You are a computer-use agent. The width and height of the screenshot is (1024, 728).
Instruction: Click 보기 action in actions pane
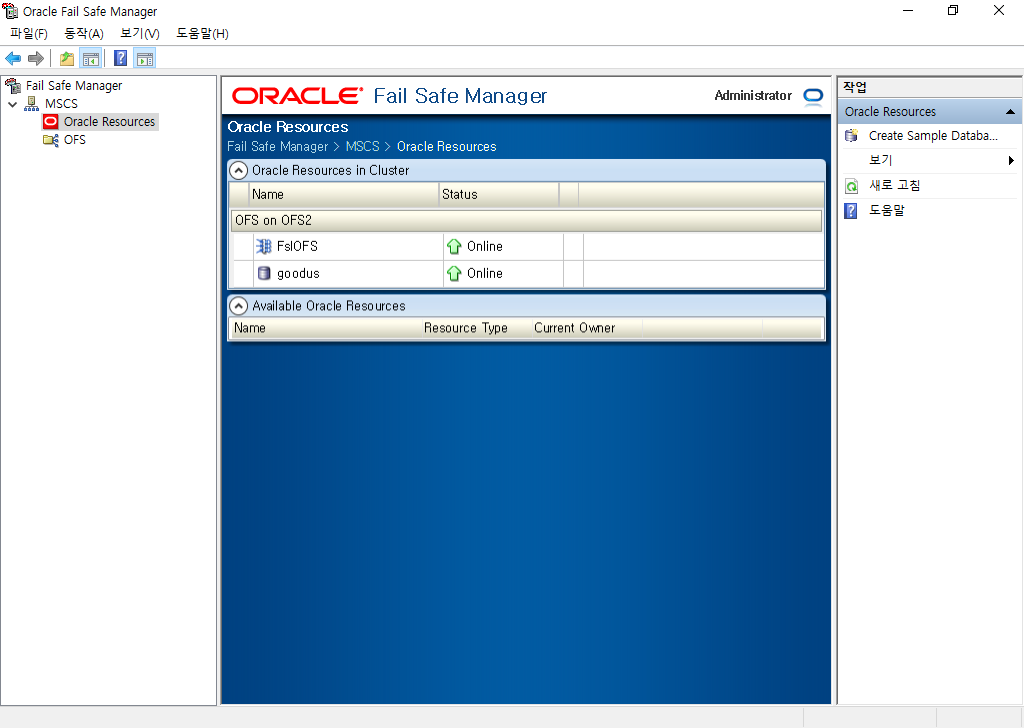[880, 160]
